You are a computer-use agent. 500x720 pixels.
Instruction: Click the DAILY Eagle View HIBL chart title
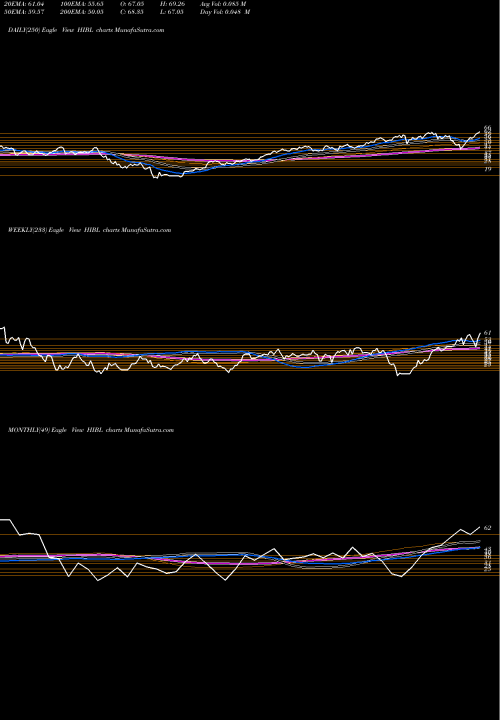click(x=86, y=30)
